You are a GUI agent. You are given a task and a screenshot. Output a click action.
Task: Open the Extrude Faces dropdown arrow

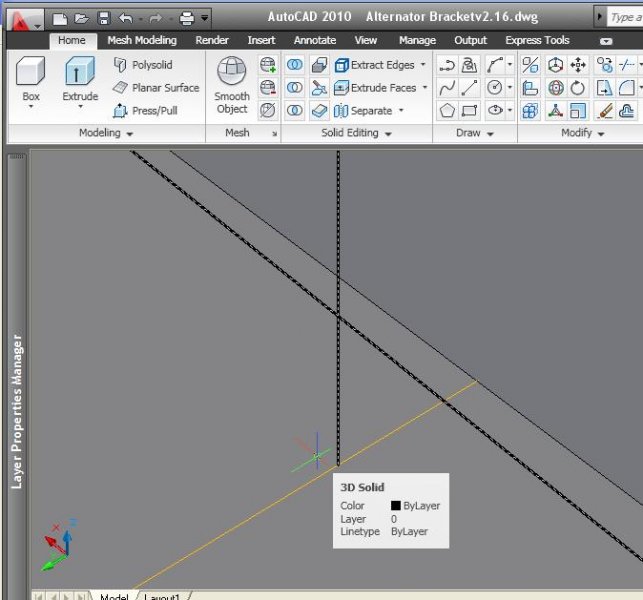(x=425, y=87)
